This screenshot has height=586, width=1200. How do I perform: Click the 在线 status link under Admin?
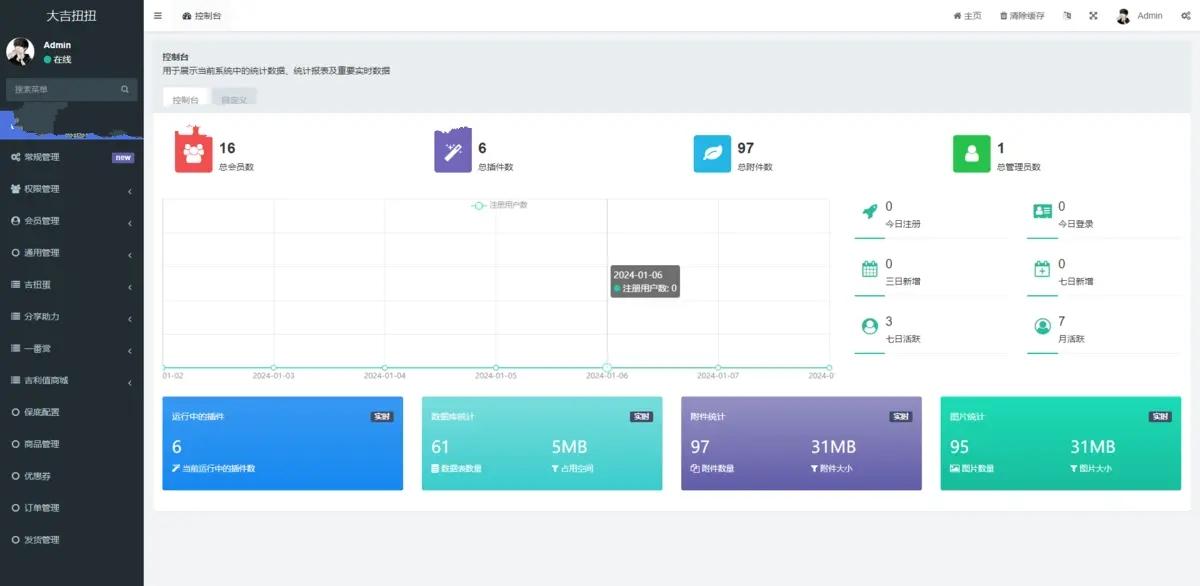click(x=57, y=60)
